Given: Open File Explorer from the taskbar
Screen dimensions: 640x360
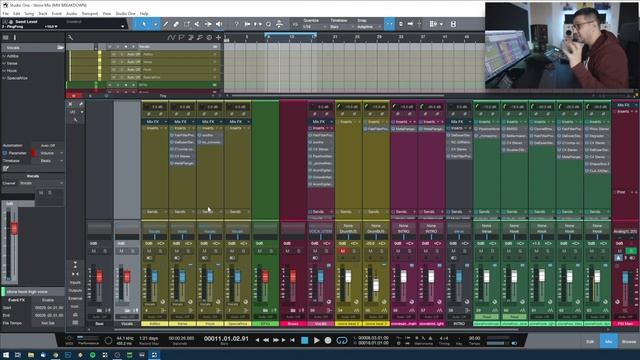Looking at the screenshot, I should (x=31, y=355).
